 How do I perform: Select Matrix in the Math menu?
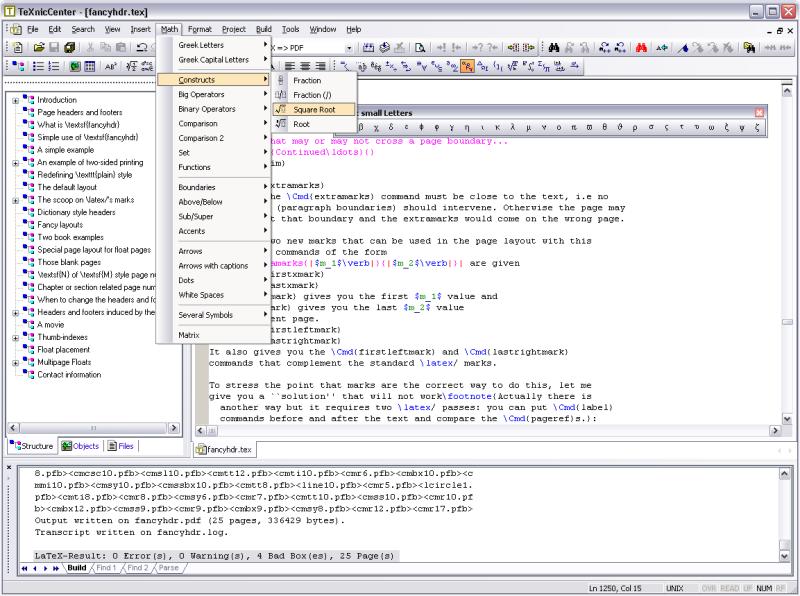tap(213, 335)
